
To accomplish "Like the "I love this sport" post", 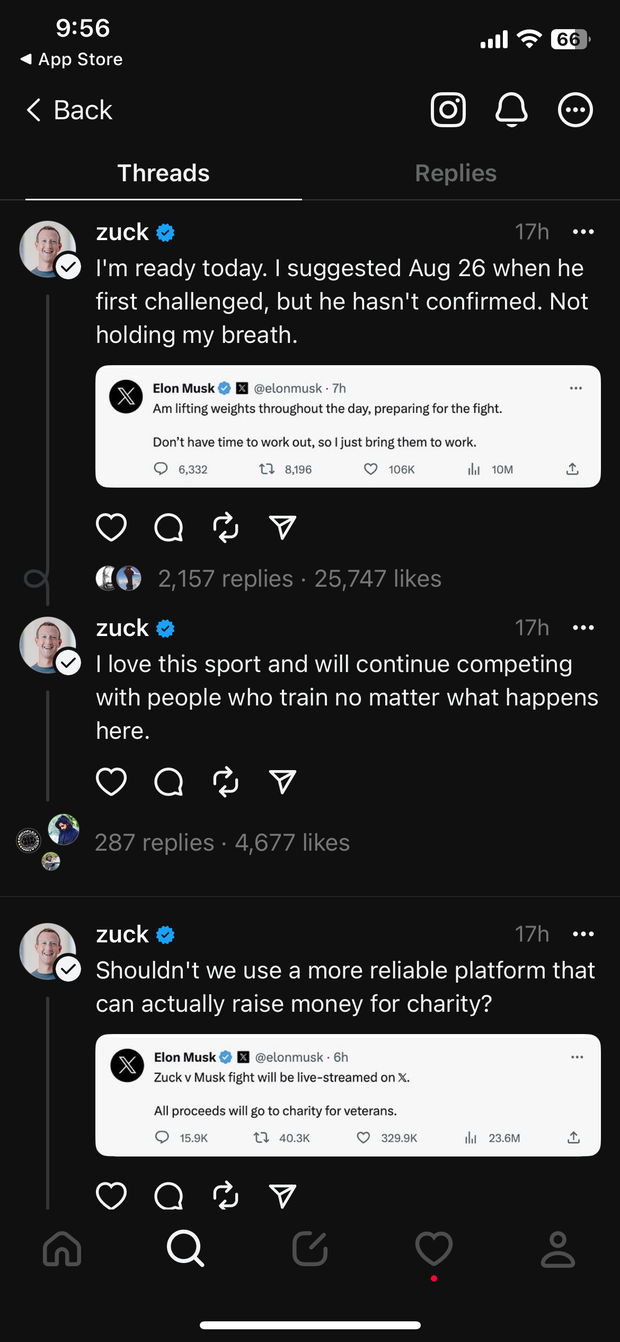I will pos(111,781).
